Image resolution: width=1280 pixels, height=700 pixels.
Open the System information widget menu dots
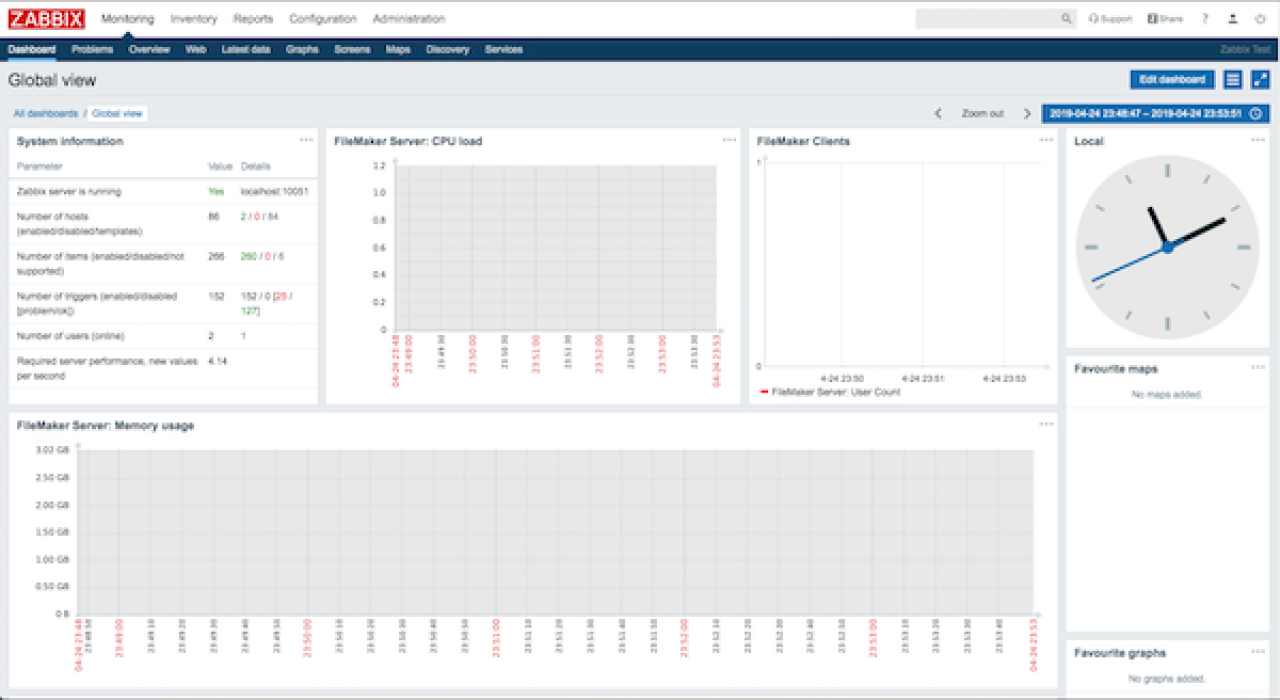[x=307, y=140]
